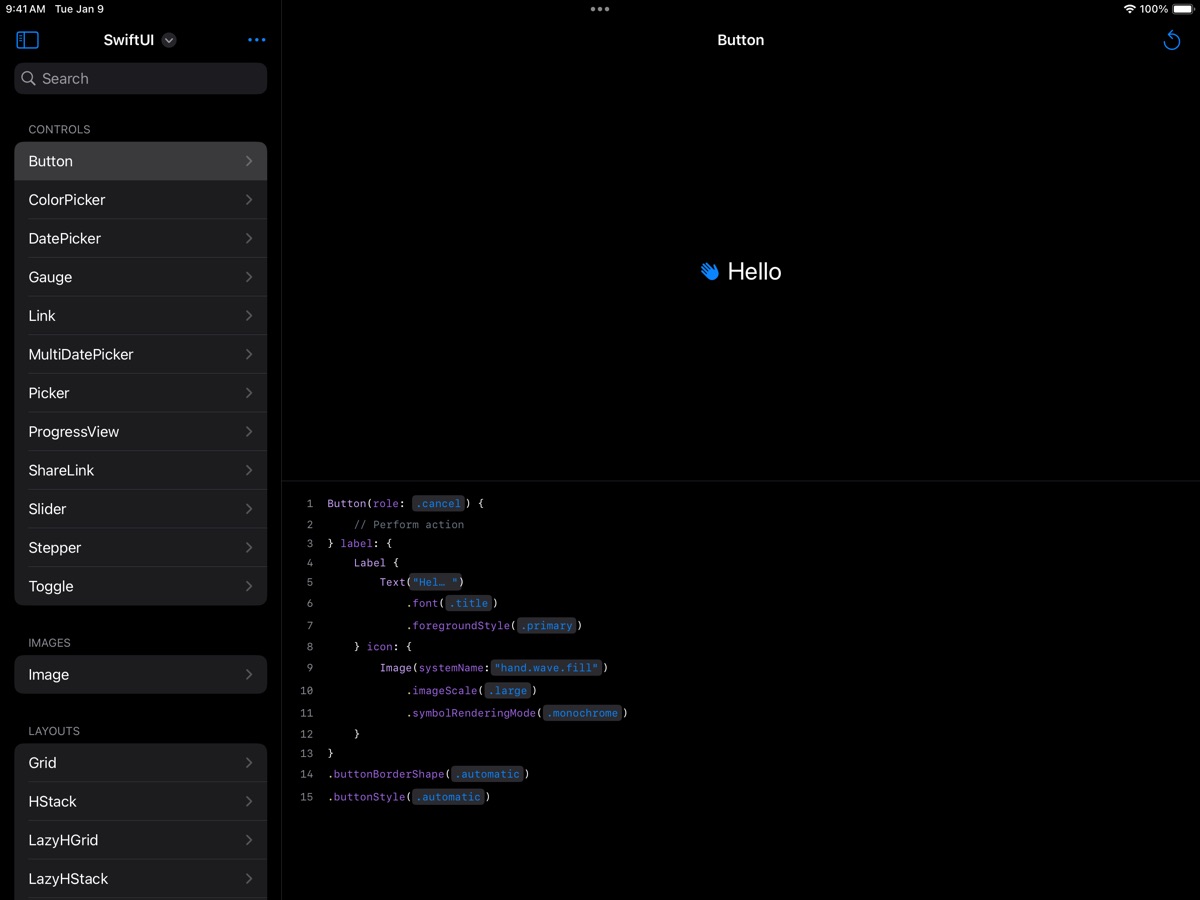Choose MultiDatePicker in the sidebar
Image resolution: width=1200 pixels, height=900 pixels.
(141, 354)
